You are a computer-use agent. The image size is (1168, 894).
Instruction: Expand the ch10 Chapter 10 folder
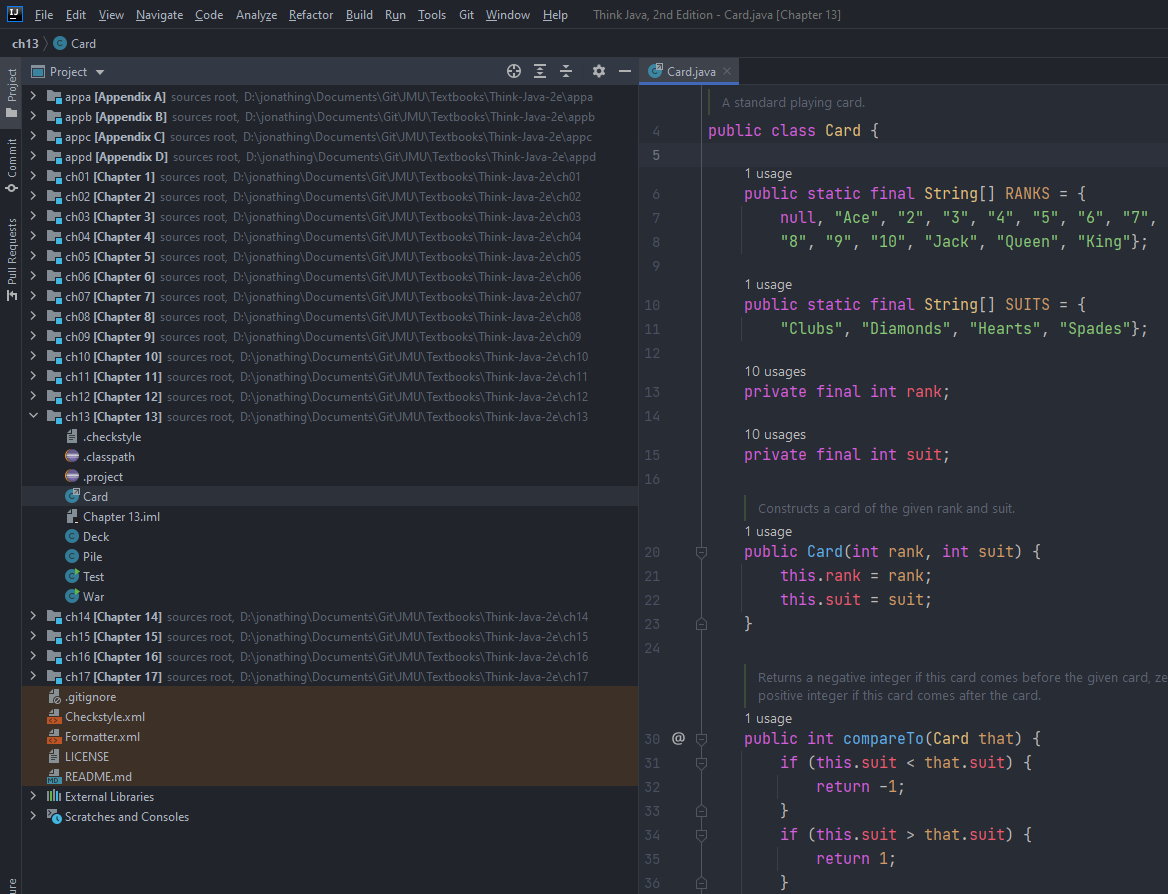pos(33,356)
